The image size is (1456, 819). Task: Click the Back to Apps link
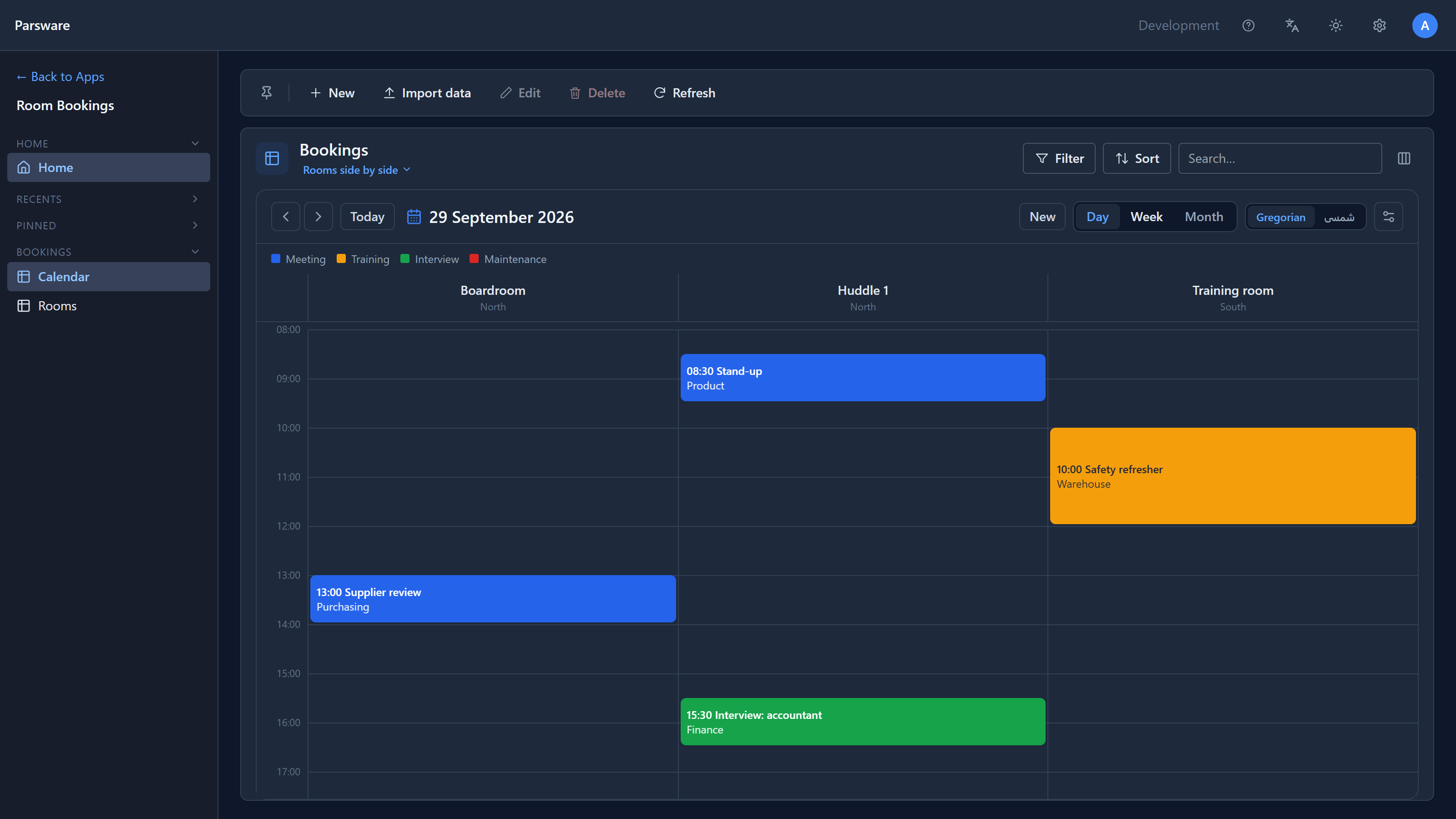[x=61, y=76]
